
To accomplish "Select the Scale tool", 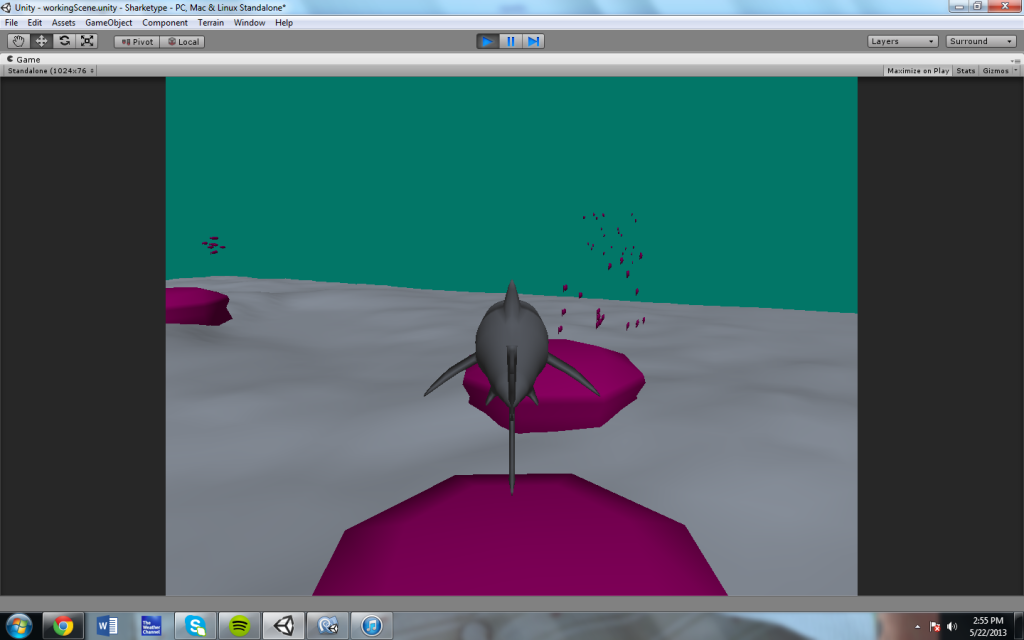I will [88, 41].
